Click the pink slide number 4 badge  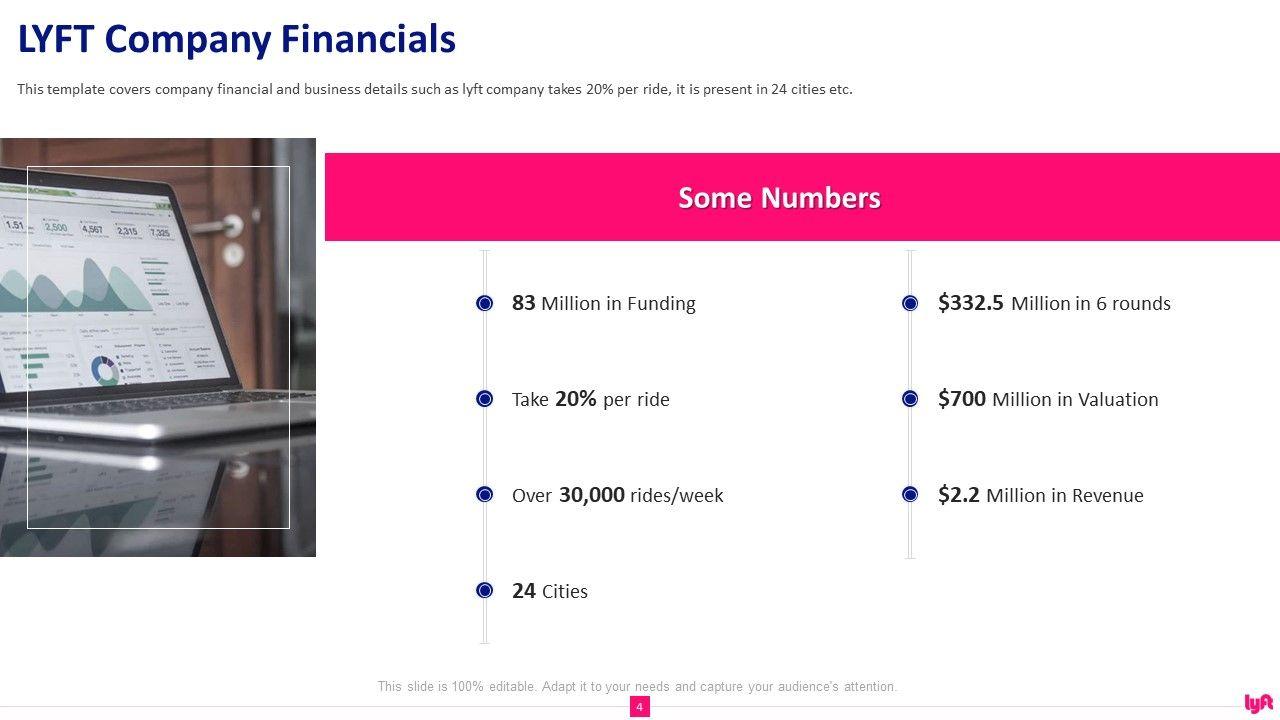(x=640, y=707)
